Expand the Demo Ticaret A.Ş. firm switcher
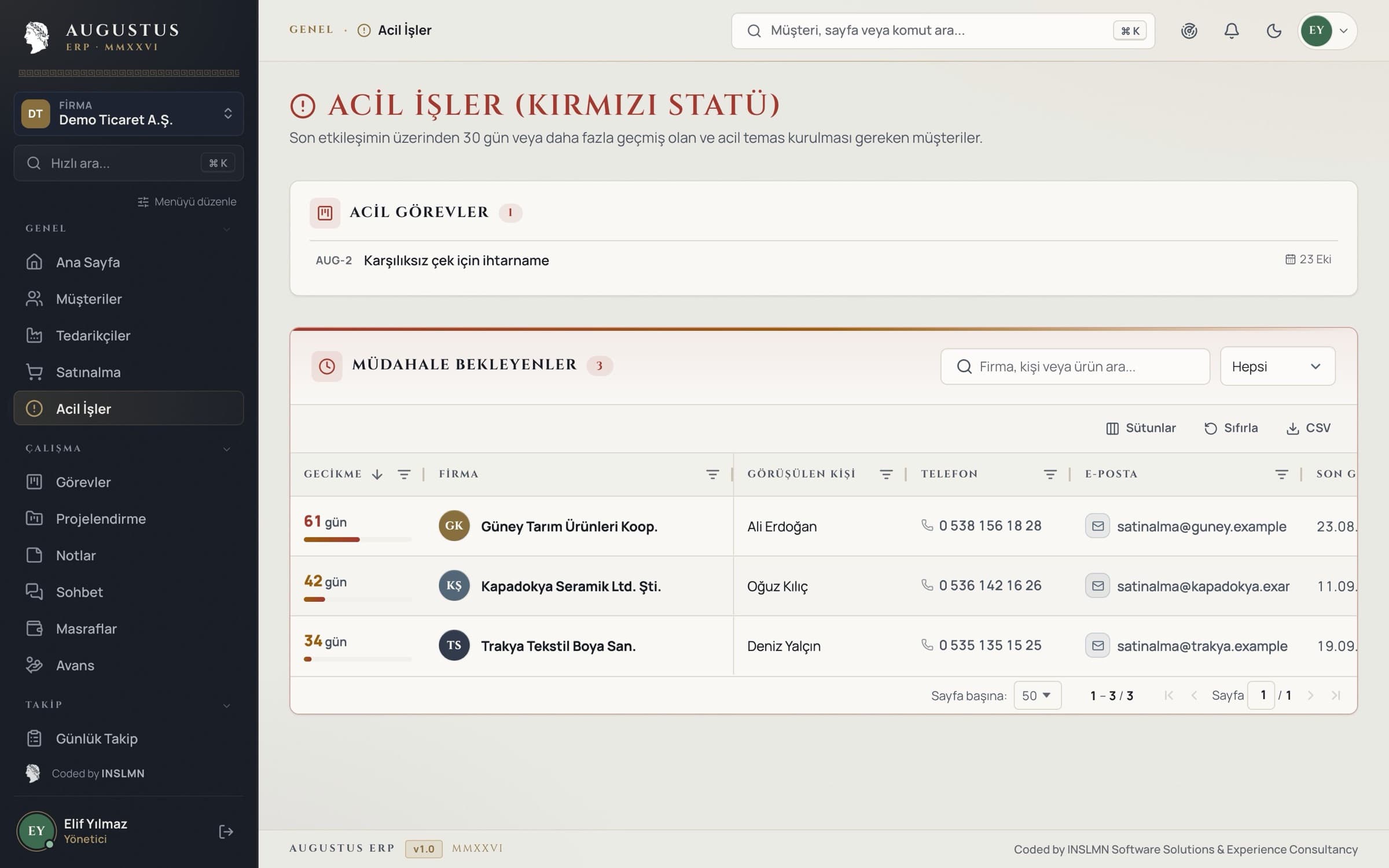 [x=128, y=113]
